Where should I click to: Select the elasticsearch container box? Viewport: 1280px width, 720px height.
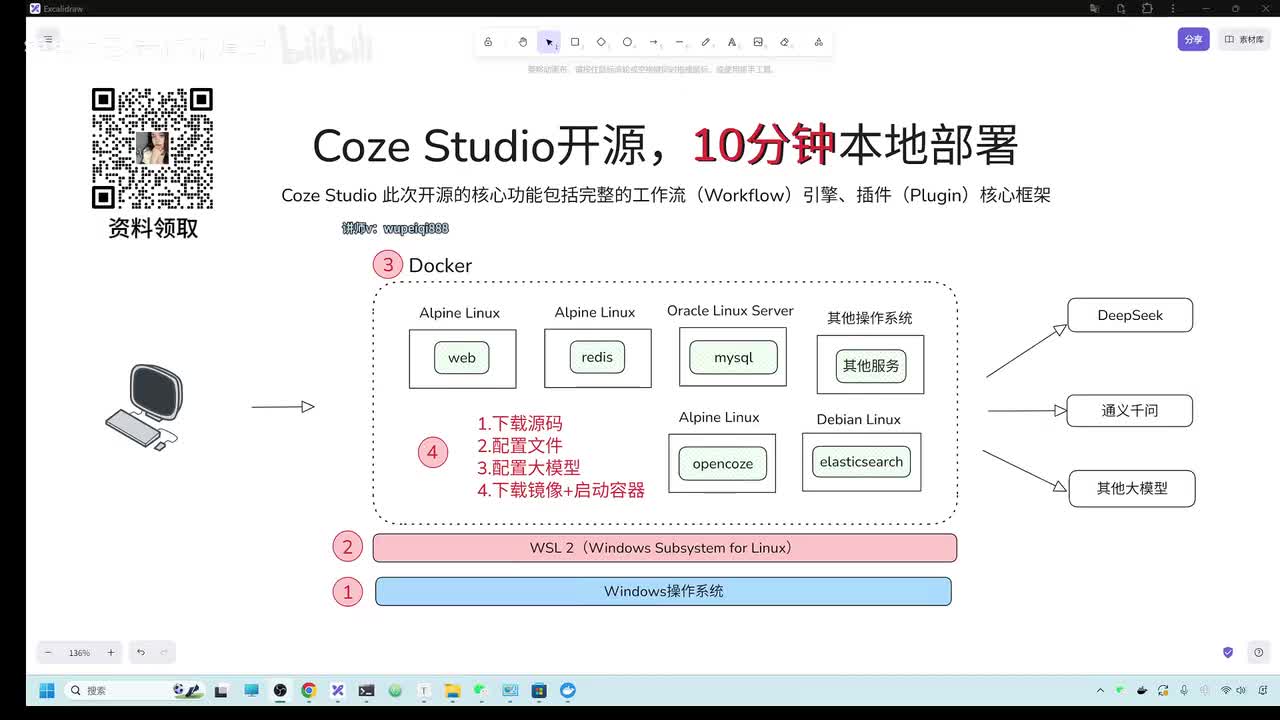(x=861, y=462)
